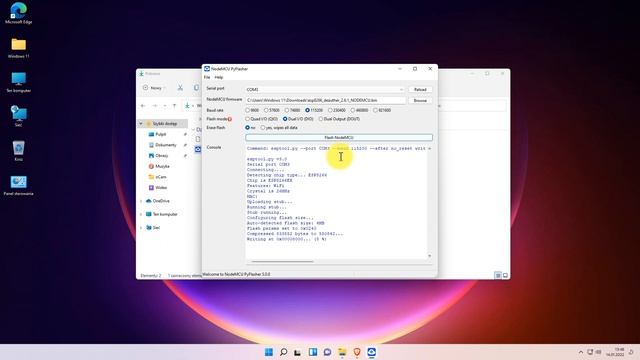This screenshot has width=640, height=360.
Task: Switch Explorer to details view icon
Action: coord(498,276)
